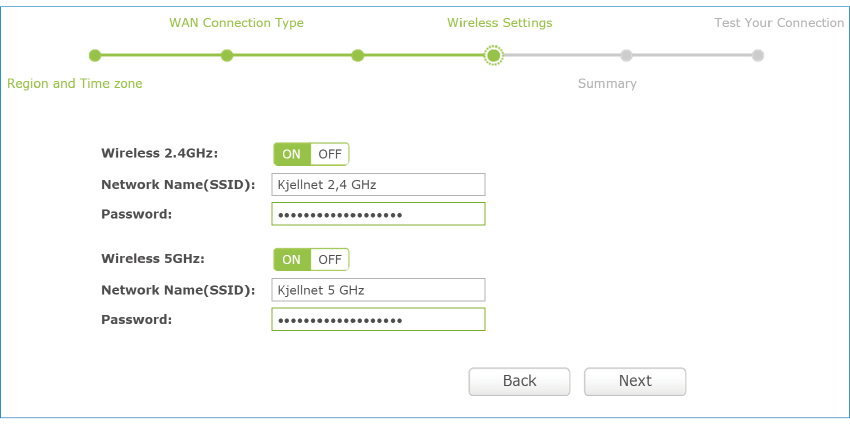Focus the Wireless 5GHz Password field
The width and height of the screenshot is (850, 425).
pyautogui.click(x=378, y=320)
